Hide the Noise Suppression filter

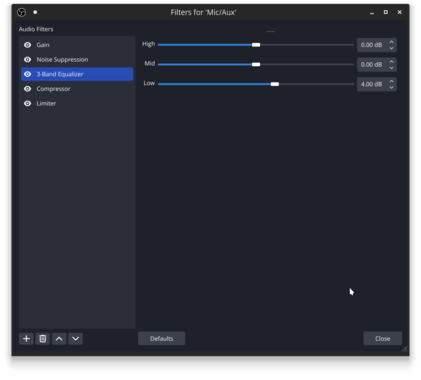click(x=28, y=59)
